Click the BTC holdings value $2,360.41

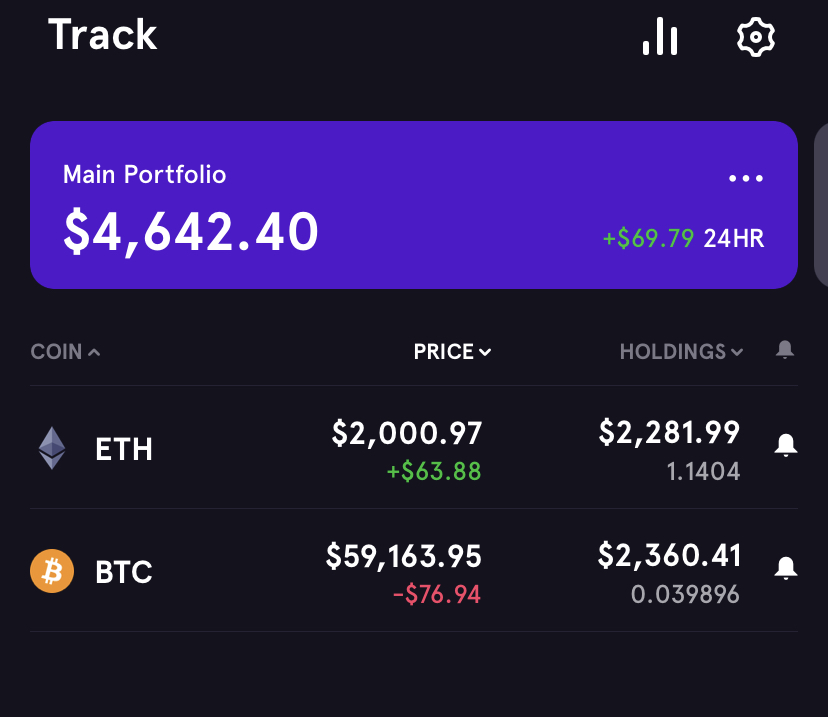point(669,555)
